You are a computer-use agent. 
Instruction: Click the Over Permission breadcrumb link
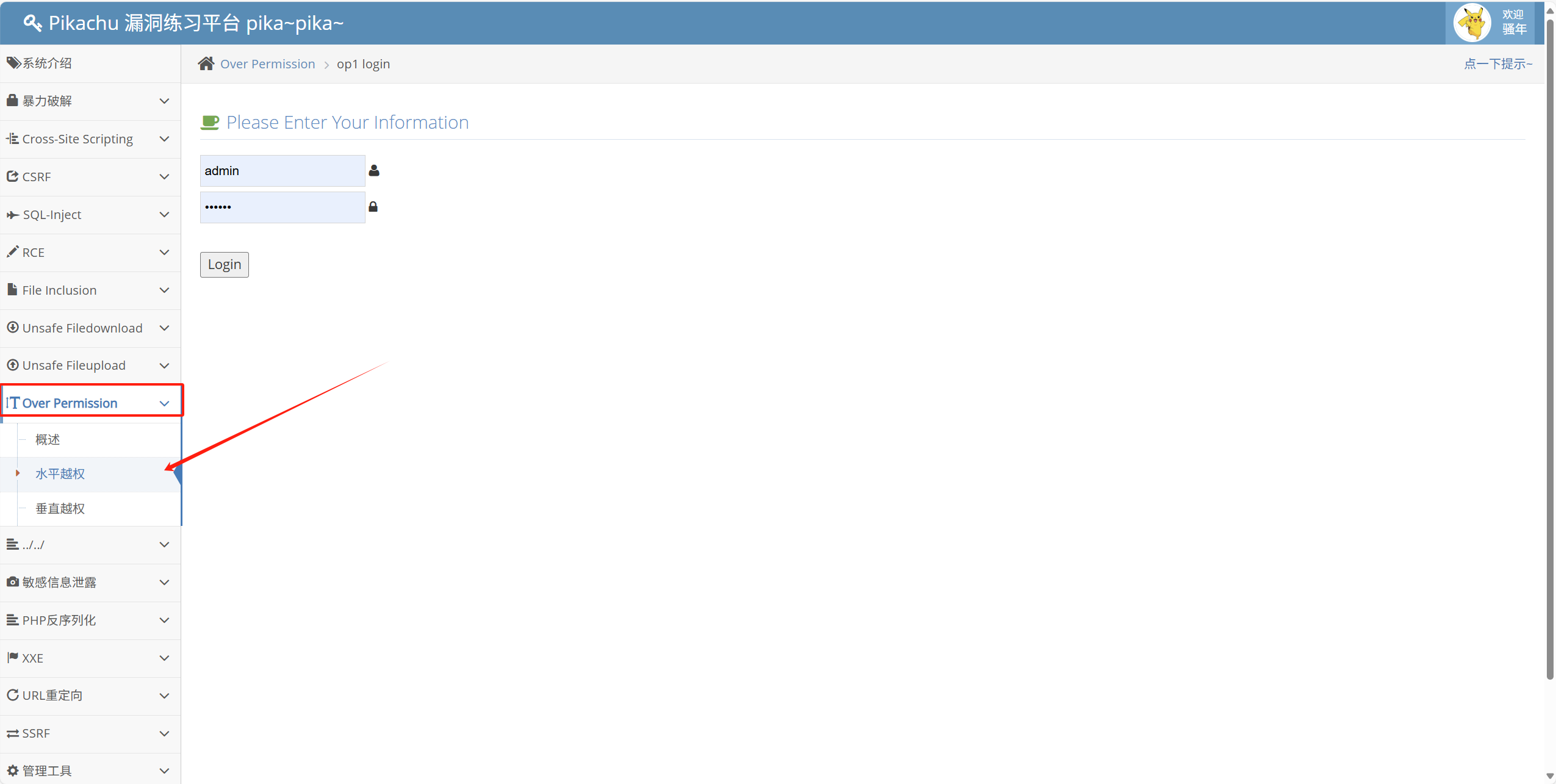(267, 64)
